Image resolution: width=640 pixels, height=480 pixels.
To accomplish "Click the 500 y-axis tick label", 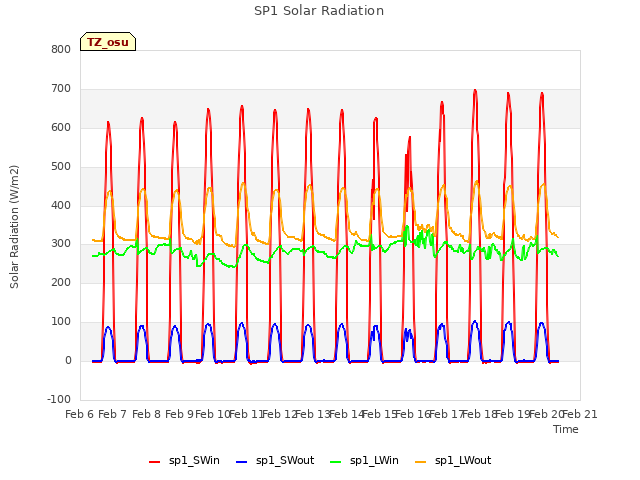I will (x=61, y=167).
